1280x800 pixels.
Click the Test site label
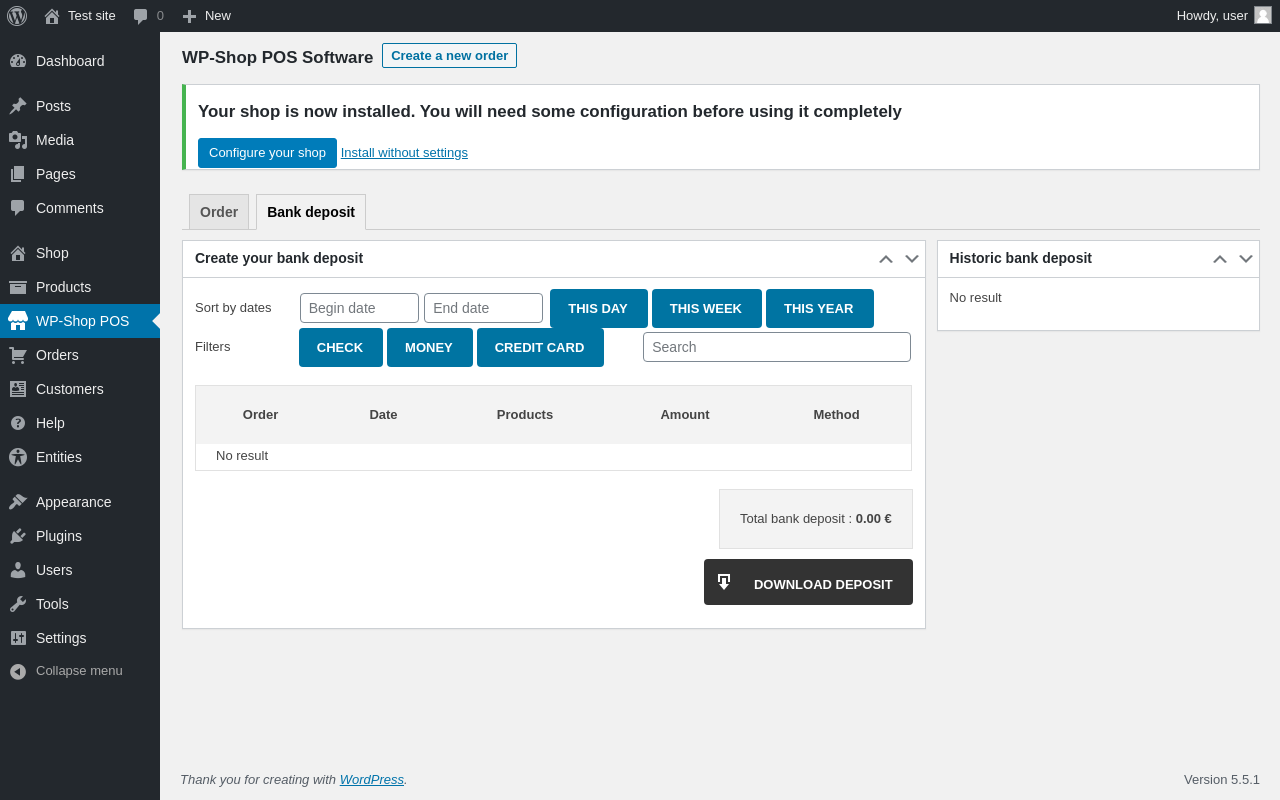(x=92, y=16)
